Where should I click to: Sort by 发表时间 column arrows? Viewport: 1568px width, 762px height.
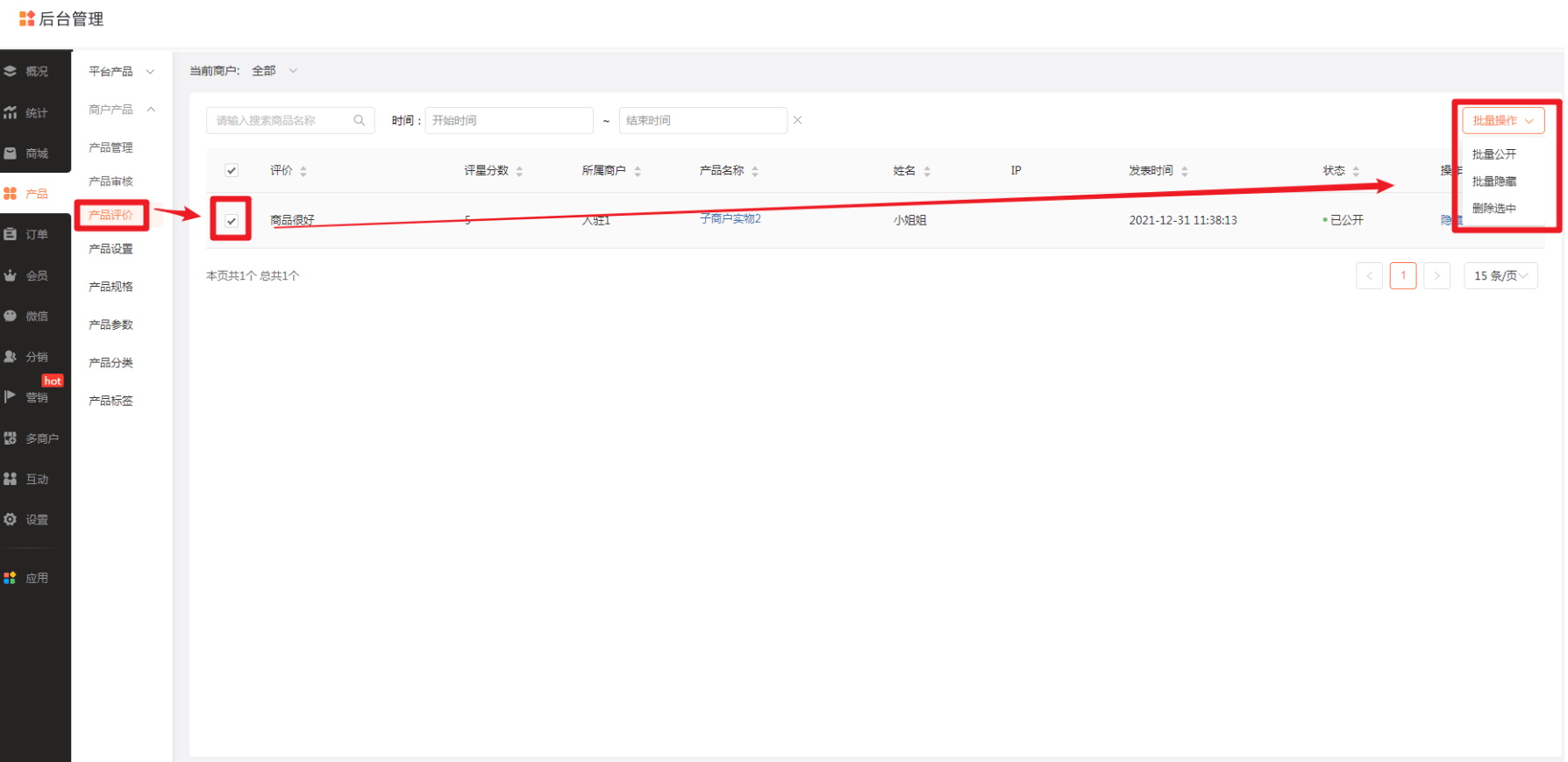point(1185,171)
